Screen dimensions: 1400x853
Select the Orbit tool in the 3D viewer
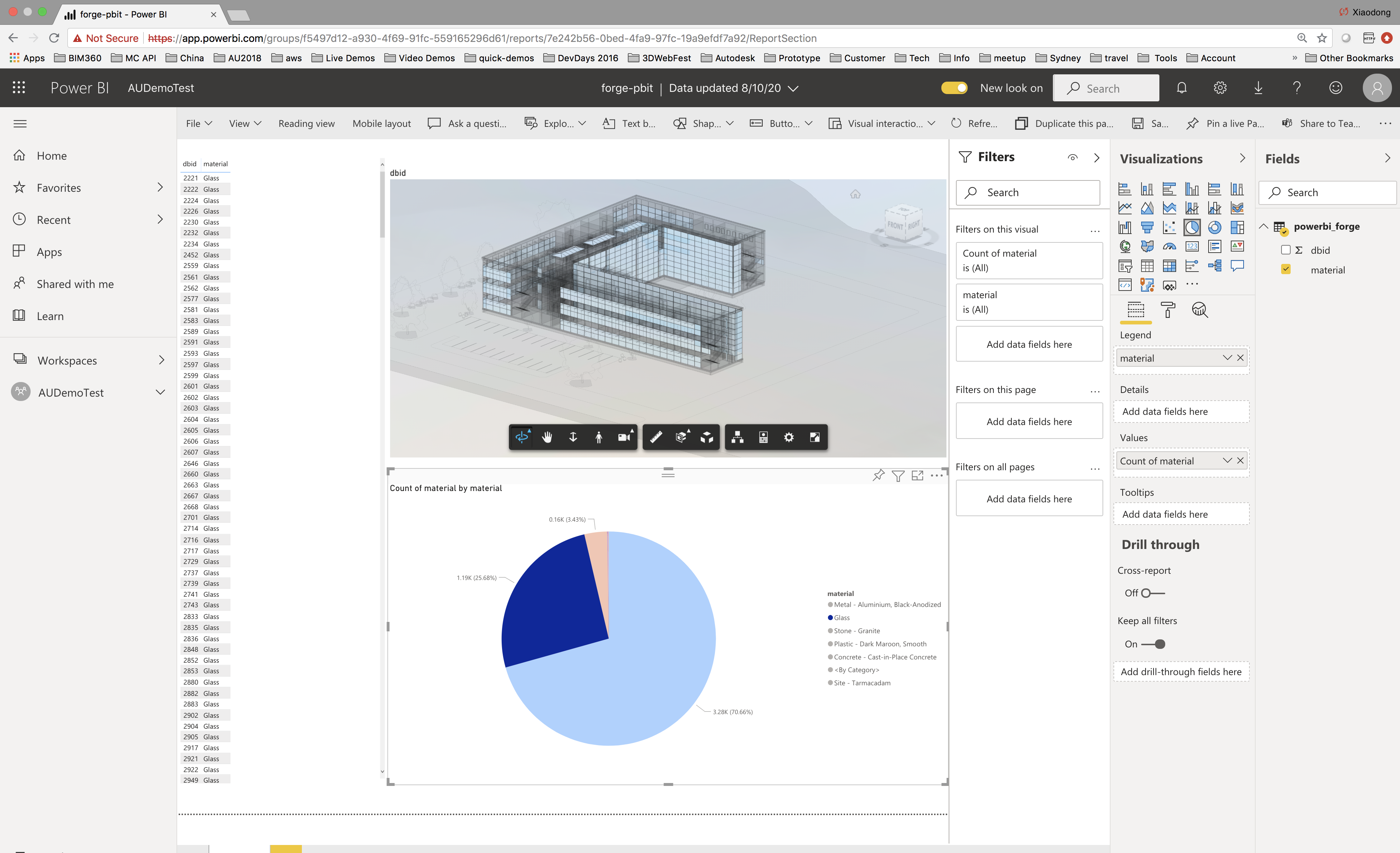(x=522, y=437)
